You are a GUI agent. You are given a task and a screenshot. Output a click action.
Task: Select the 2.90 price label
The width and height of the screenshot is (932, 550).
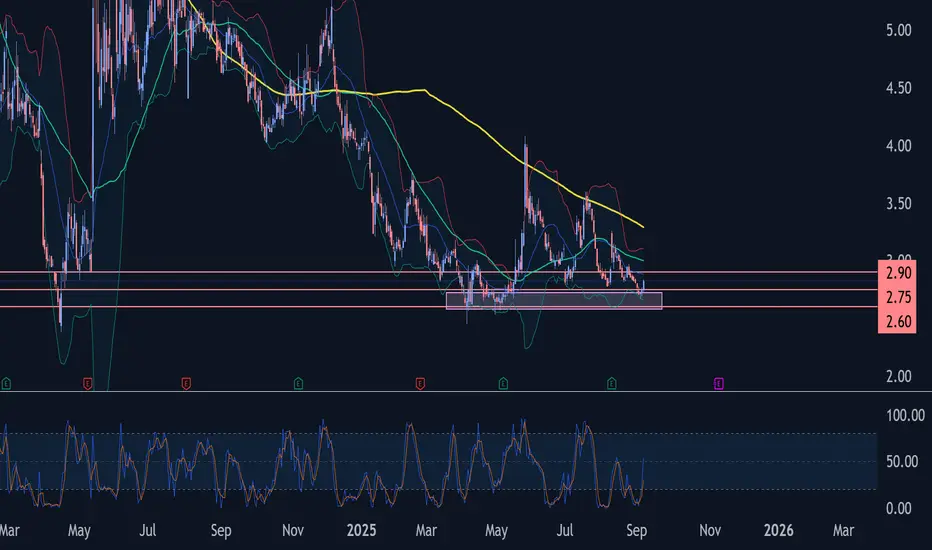click(x=898, y=273)
